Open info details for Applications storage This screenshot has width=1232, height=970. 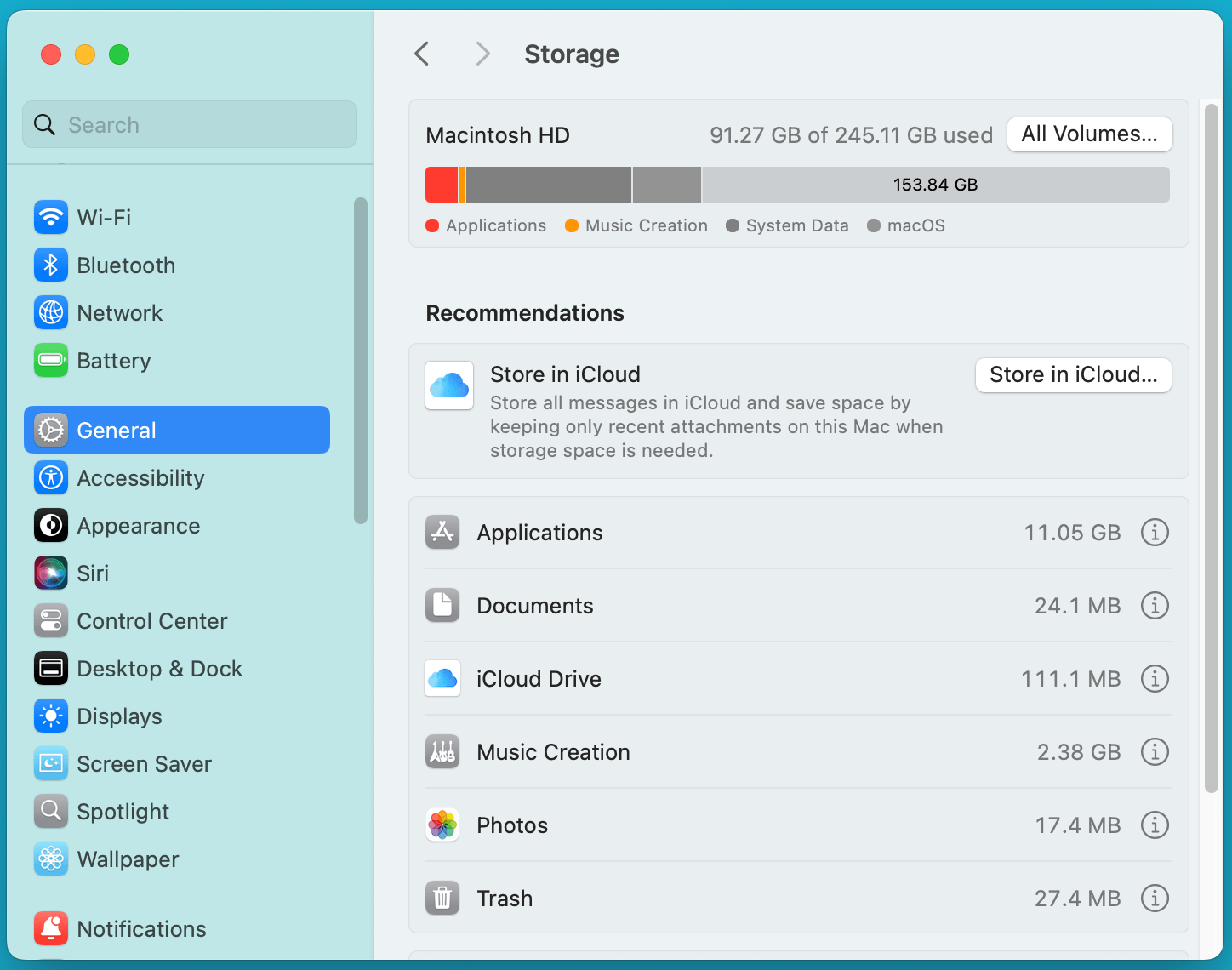tap(1155, 532)
